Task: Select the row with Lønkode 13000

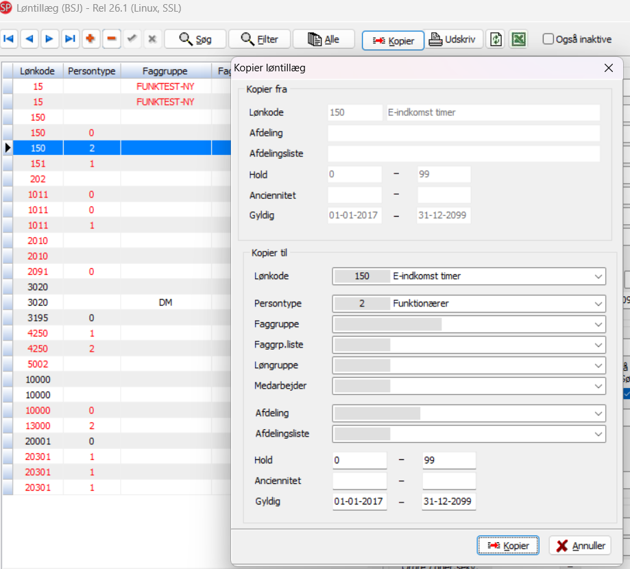Action: 117,426
